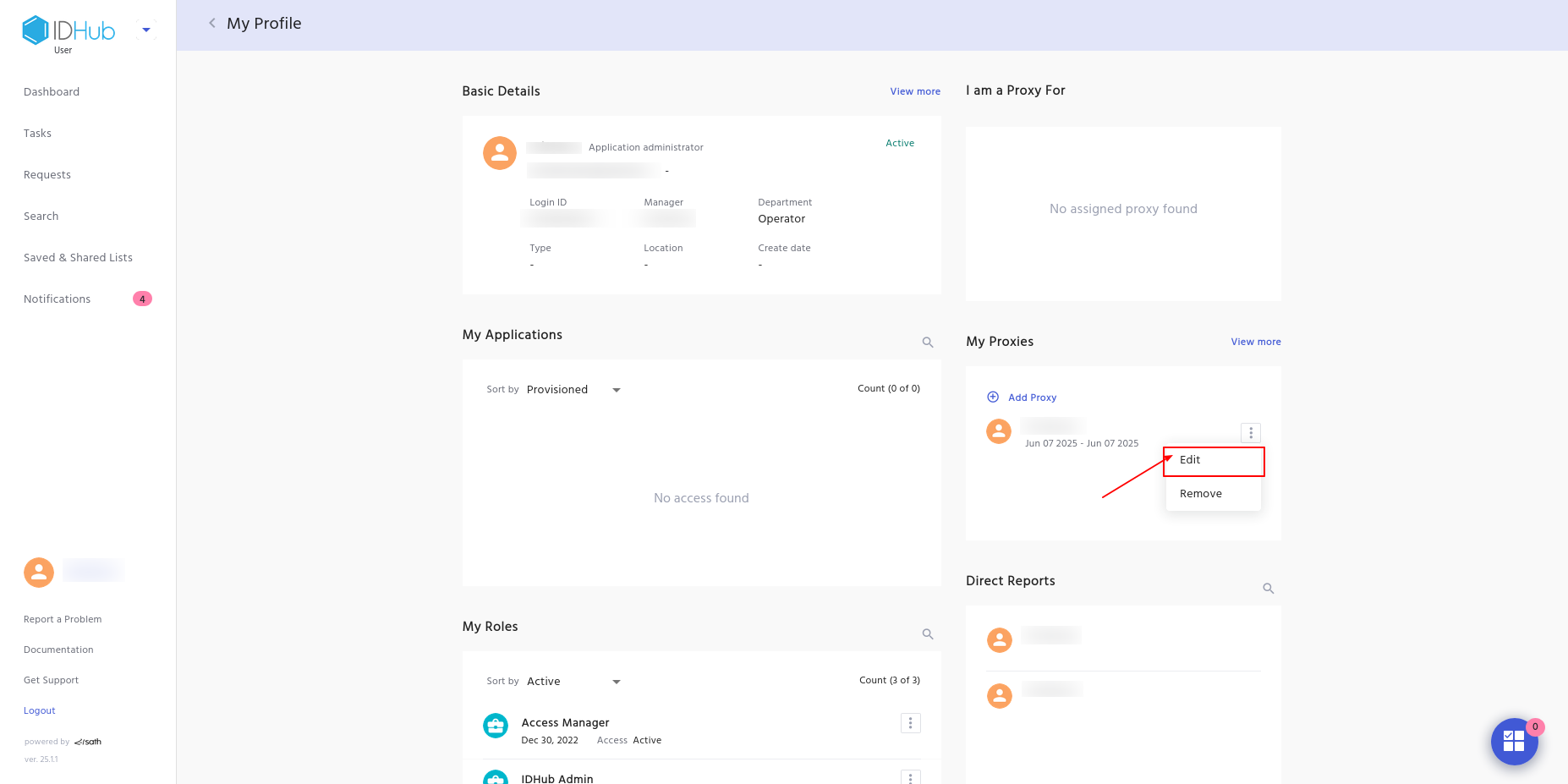Click the IDHub logo

[69, 31]
